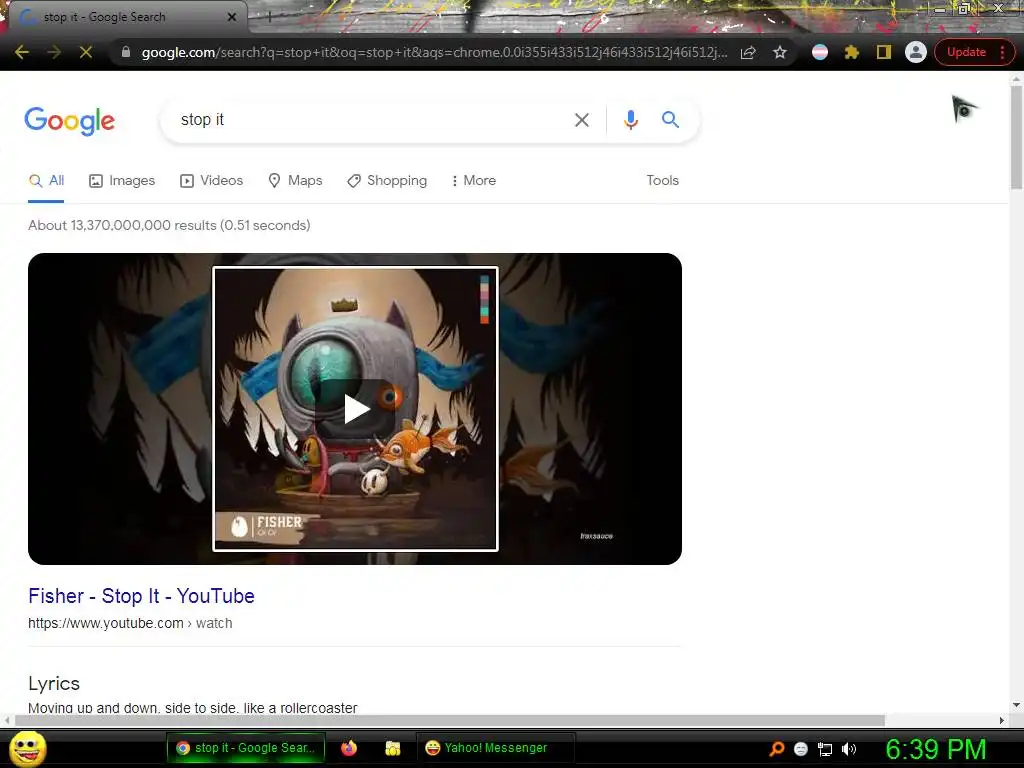Click the 'About 13,370,000,000 results' text
Image resolution: width=1024 pixels, height=768 pixels.
click(x=169, y=225)
